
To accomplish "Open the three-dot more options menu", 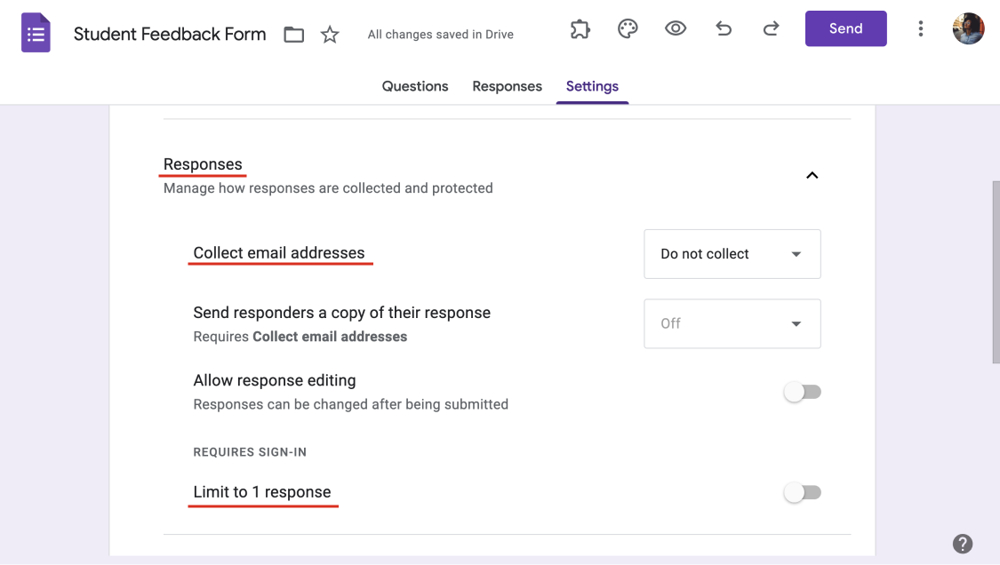I will coord(921,29).
